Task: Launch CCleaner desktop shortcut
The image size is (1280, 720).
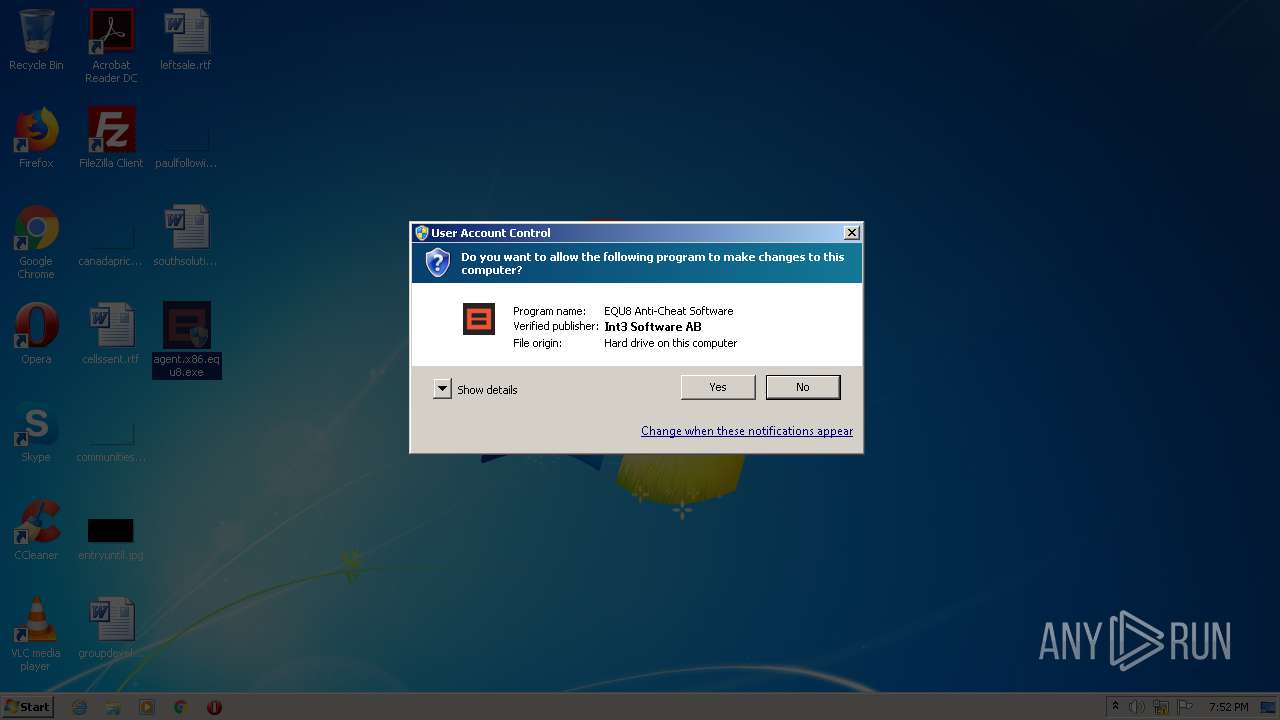Action: [36, 530]
